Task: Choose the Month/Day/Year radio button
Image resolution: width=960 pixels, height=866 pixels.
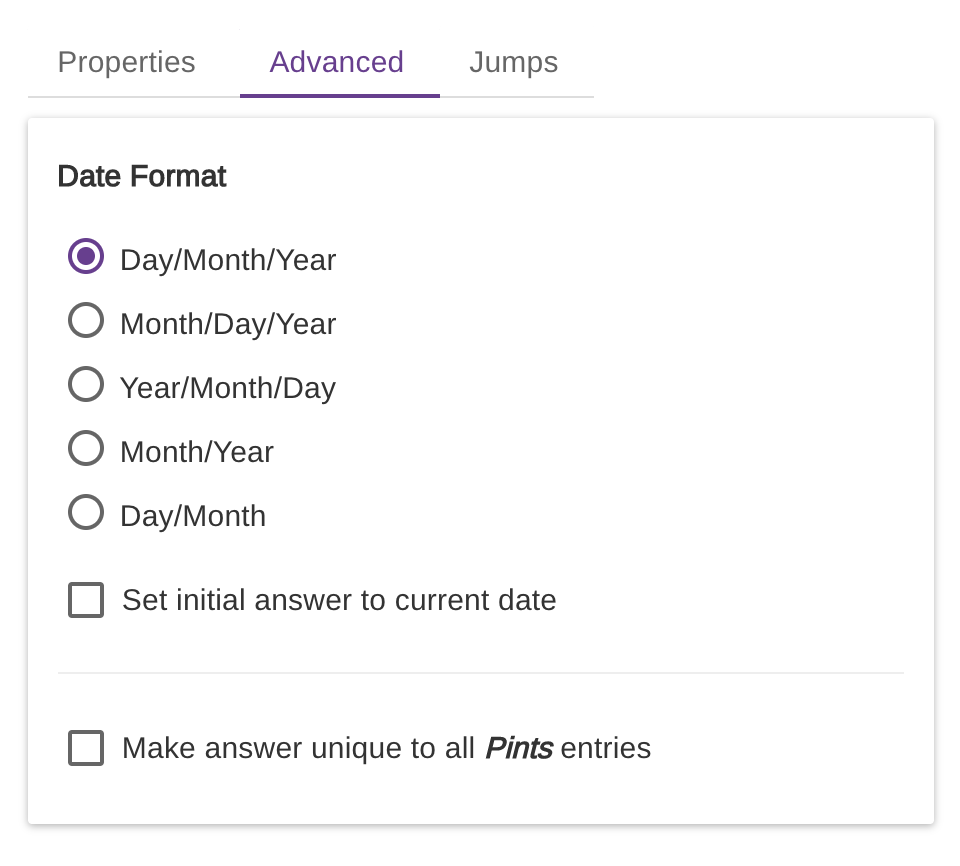Action: coord(86,320)
